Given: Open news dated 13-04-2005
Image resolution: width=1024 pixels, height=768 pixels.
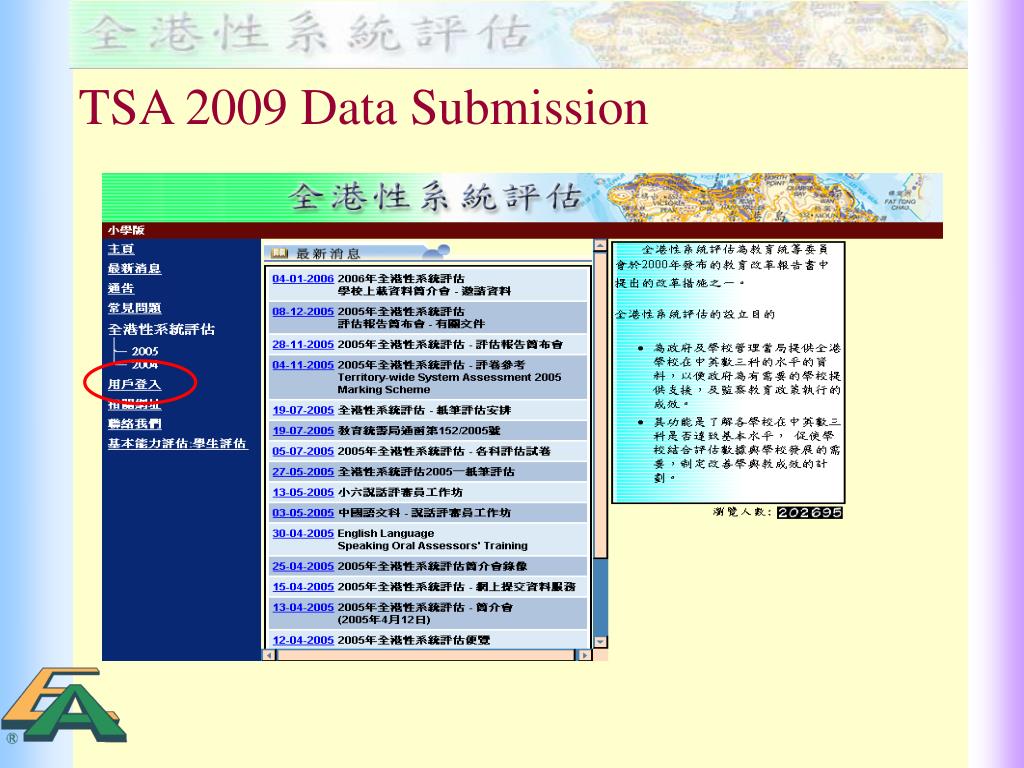Looking at the screenshot, I should point(303,607).
